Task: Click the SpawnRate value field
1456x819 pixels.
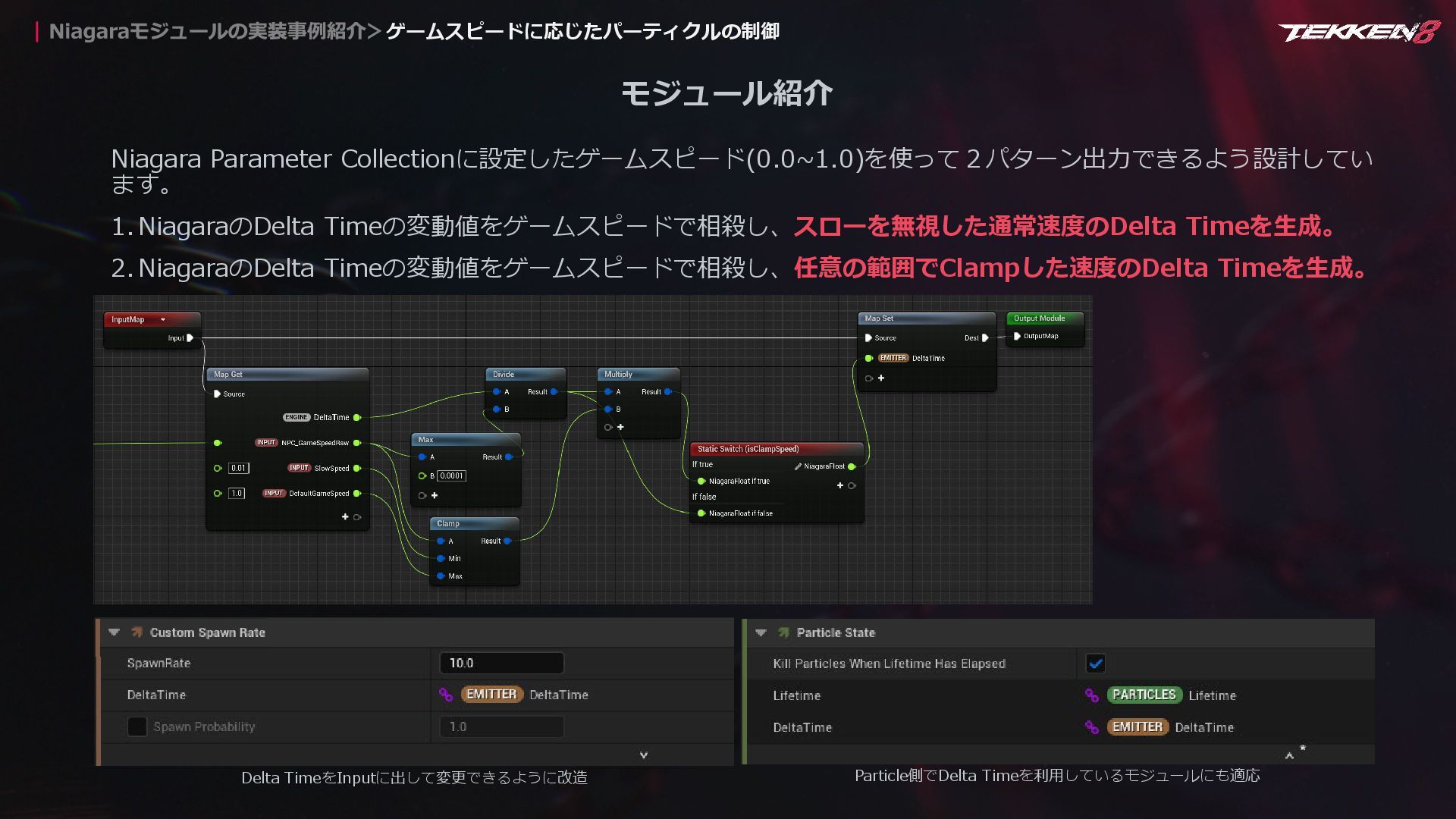Action: (x=501, y=663)
